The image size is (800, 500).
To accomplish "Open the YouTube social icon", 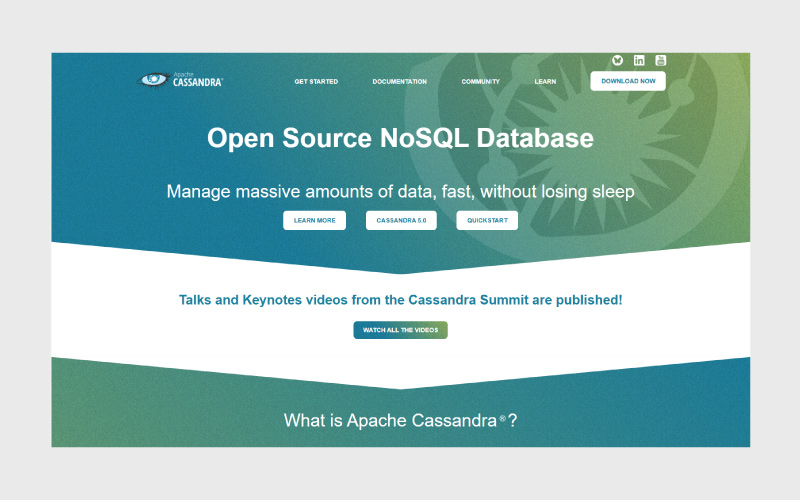I will point(660,60).
